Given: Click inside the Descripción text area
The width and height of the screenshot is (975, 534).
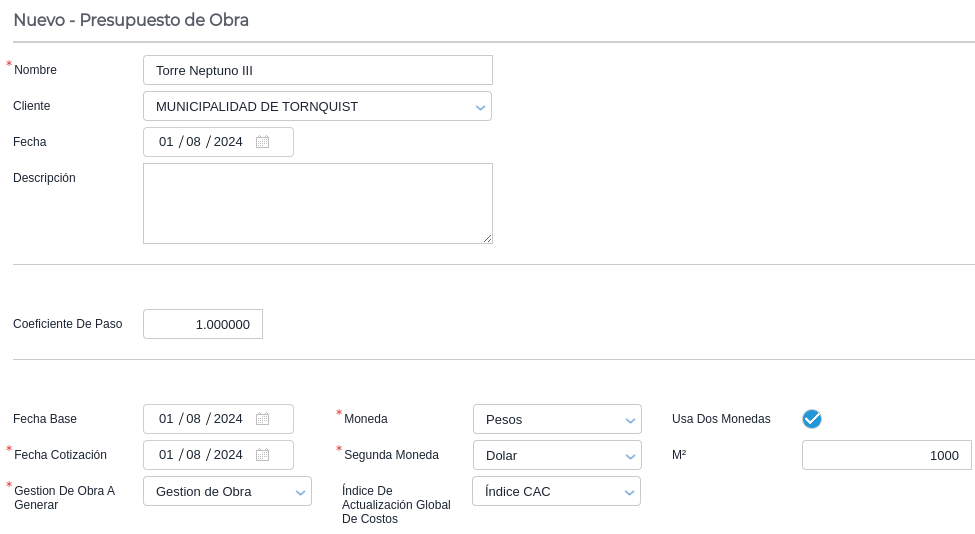Looking at the screenshot, I should tap(318, 203).
